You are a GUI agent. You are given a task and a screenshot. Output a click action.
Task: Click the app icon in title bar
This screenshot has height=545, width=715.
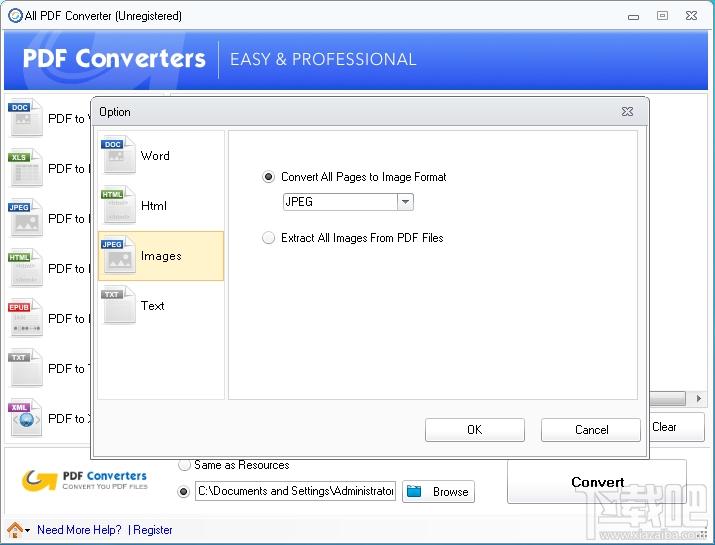coord(15,16)
